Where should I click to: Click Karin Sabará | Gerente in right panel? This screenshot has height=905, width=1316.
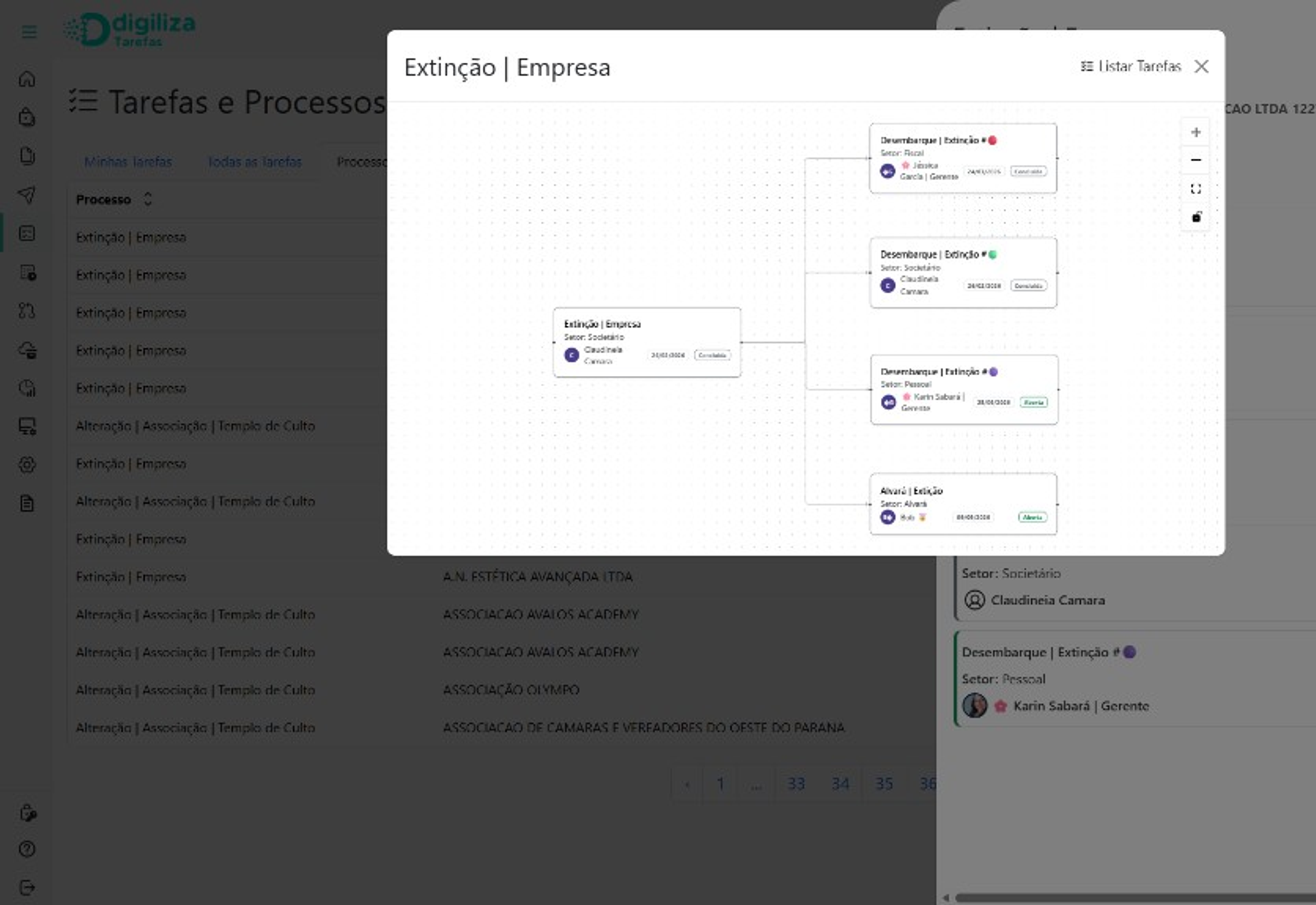[x=1081, y=706]
